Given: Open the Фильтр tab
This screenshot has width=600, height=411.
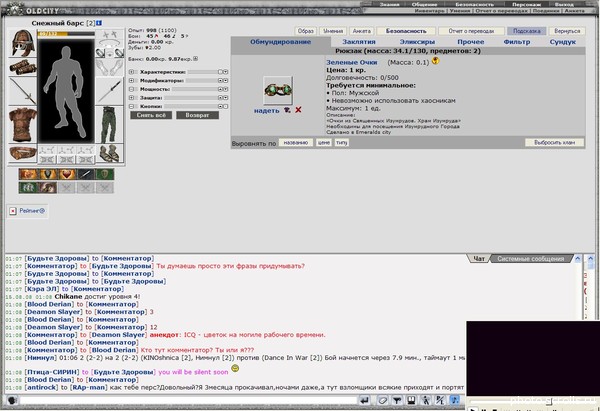Looking at the screenshot, I should (x=517, y=42).
